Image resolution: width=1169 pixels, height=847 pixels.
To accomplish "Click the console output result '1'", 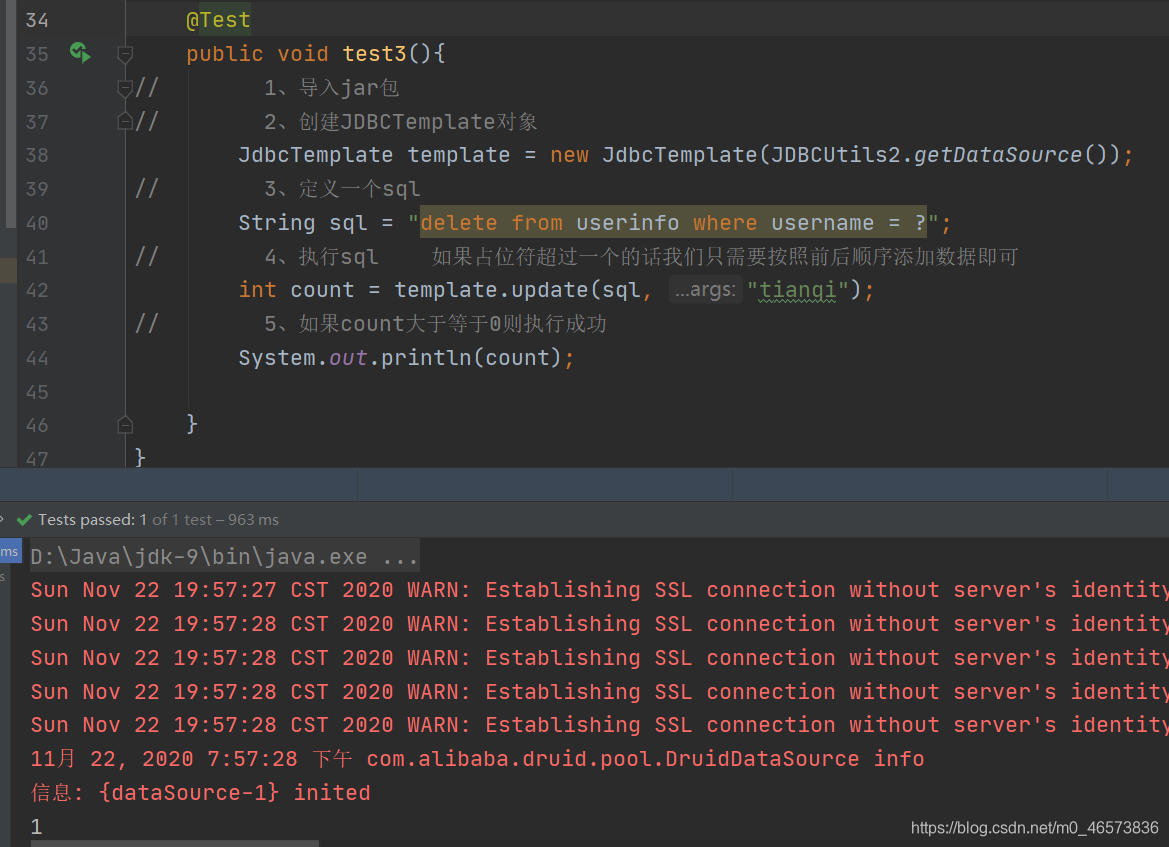I will [x=37, y=826].
